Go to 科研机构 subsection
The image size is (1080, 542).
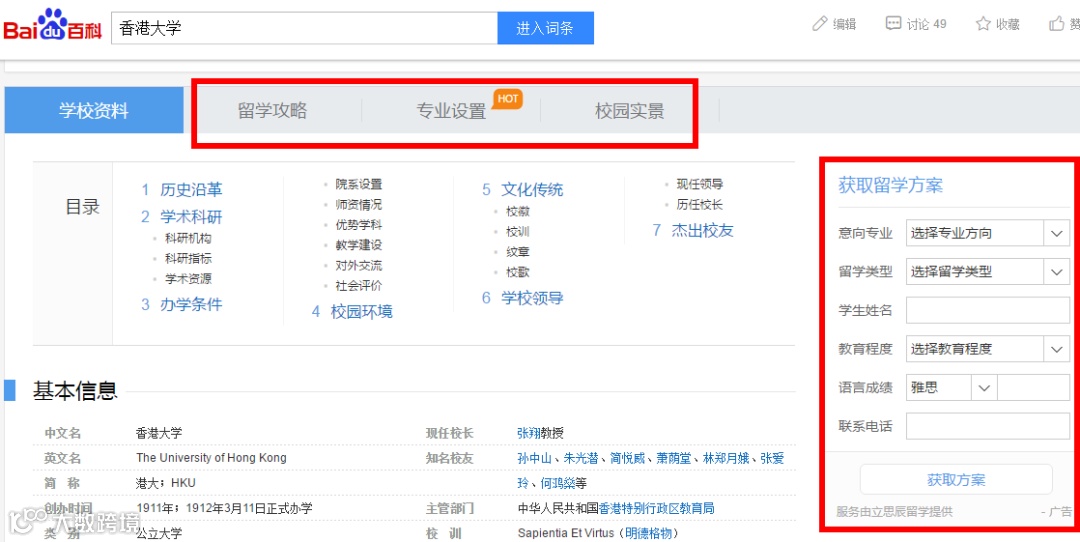click(x=188, y=238)
